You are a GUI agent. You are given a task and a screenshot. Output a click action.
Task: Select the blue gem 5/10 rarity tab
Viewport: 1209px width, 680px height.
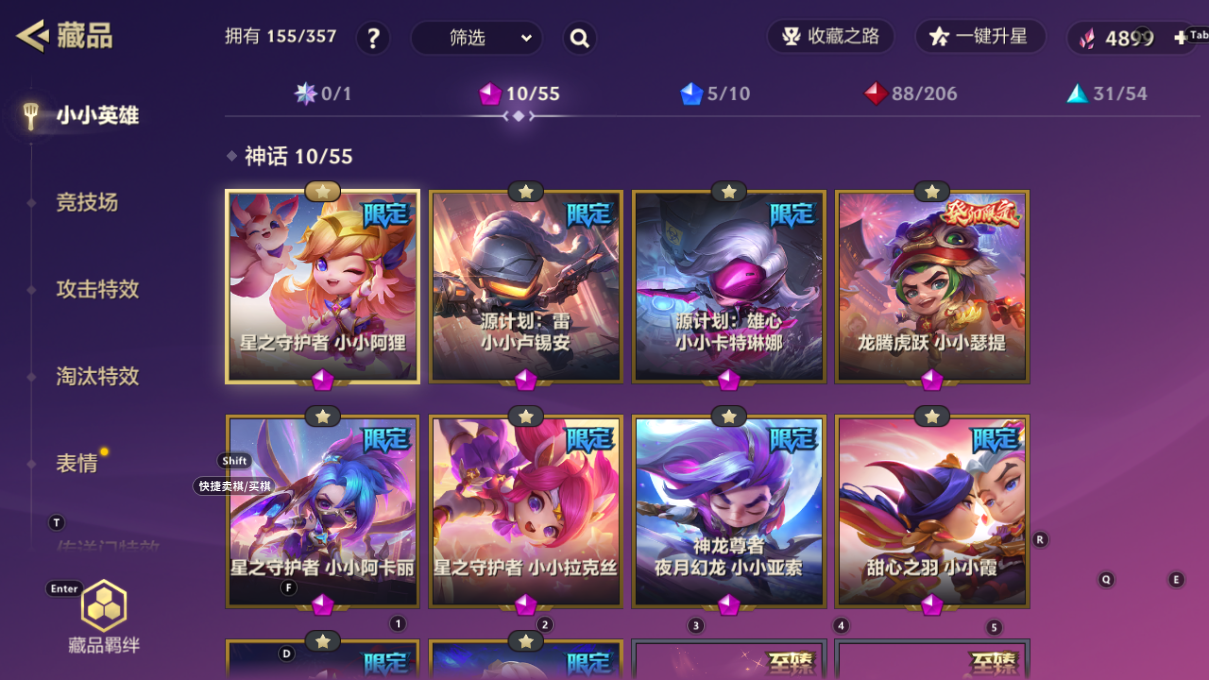click(x=715, y=94)
